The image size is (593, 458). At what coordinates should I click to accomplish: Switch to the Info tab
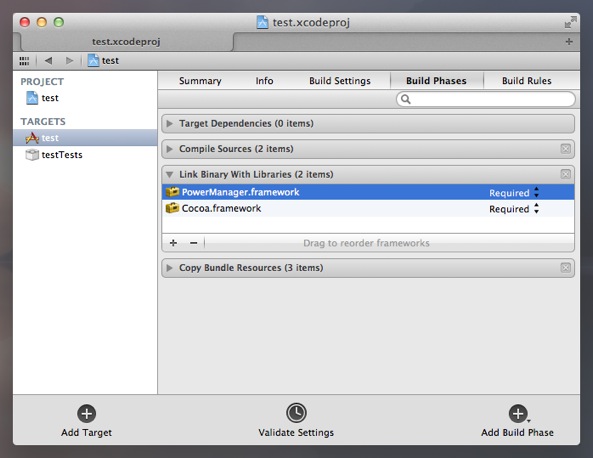(x=264, y=81)
